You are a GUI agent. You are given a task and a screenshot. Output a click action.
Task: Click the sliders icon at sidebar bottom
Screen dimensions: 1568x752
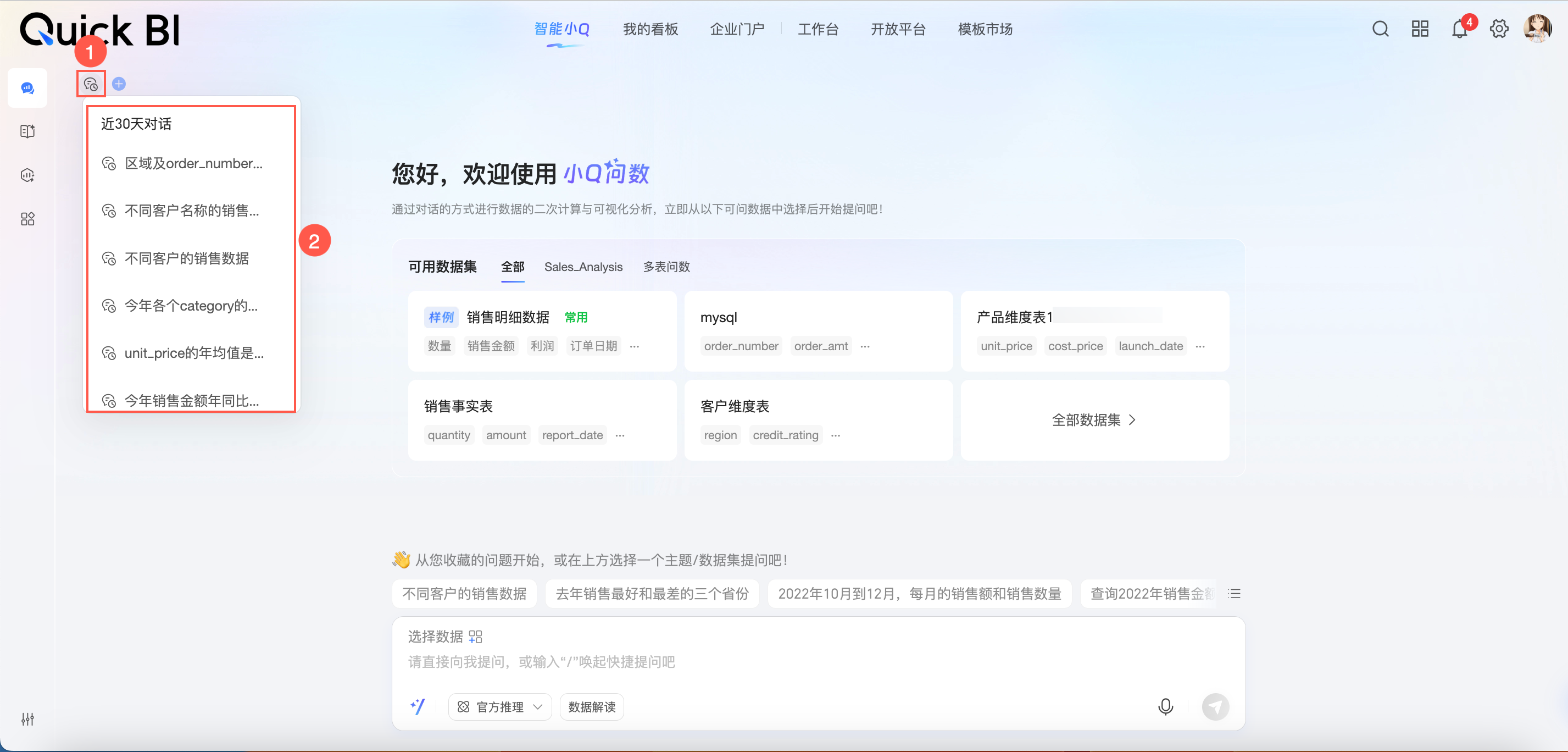[27, 719]
